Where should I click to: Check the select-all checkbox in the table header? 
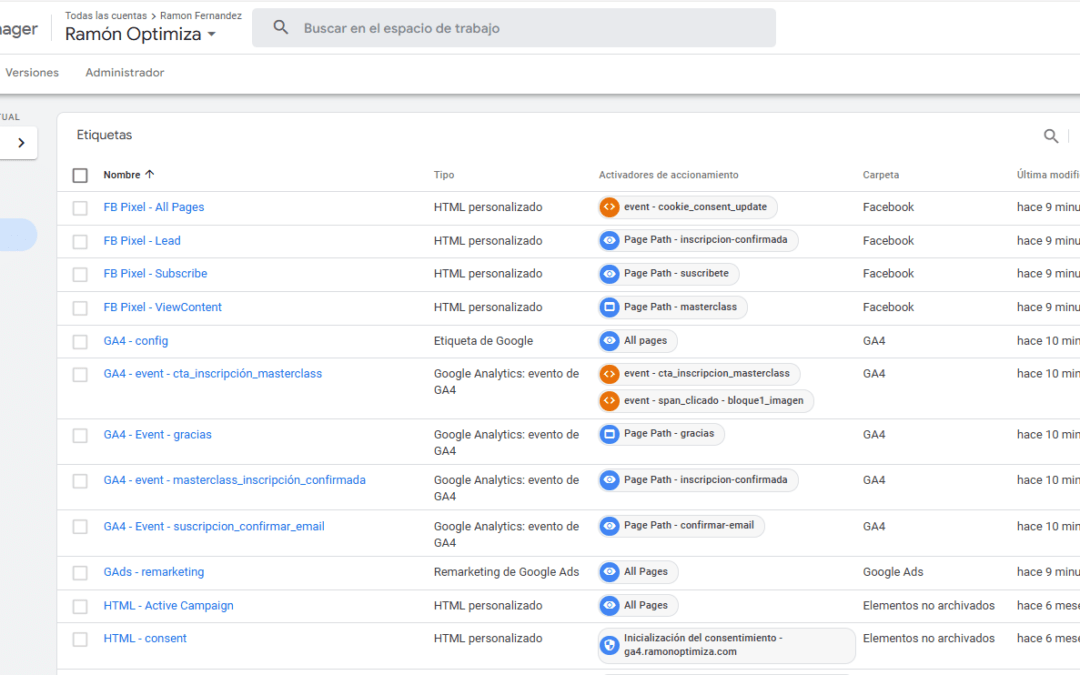[x=80, y=175]
